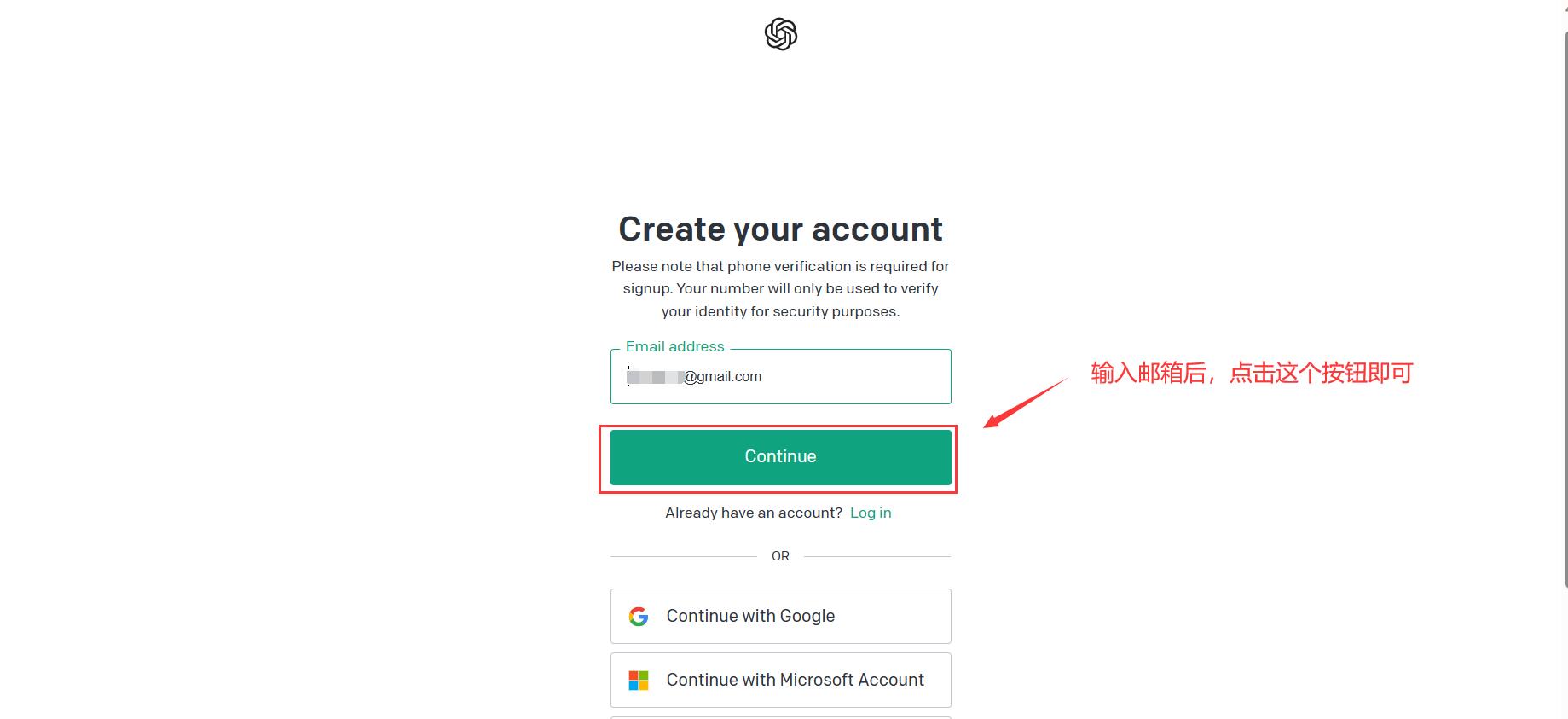Click the Microsoft four-color logo icon
This screenshot has height=719, width=1568.
[x=639, y=681]
